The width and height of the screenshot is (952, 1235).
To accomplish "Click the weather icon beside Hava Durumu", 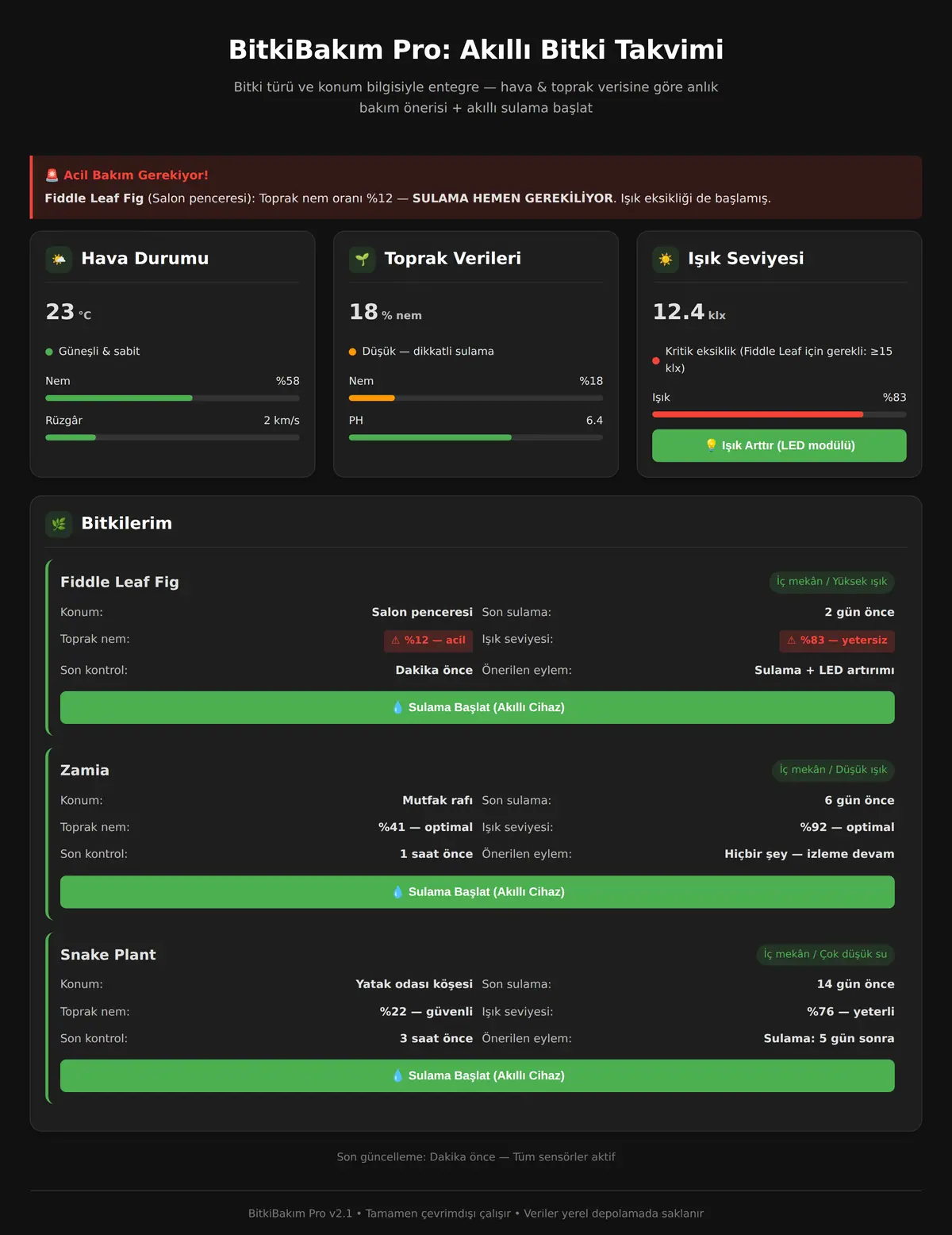I will tap(59, 260).
